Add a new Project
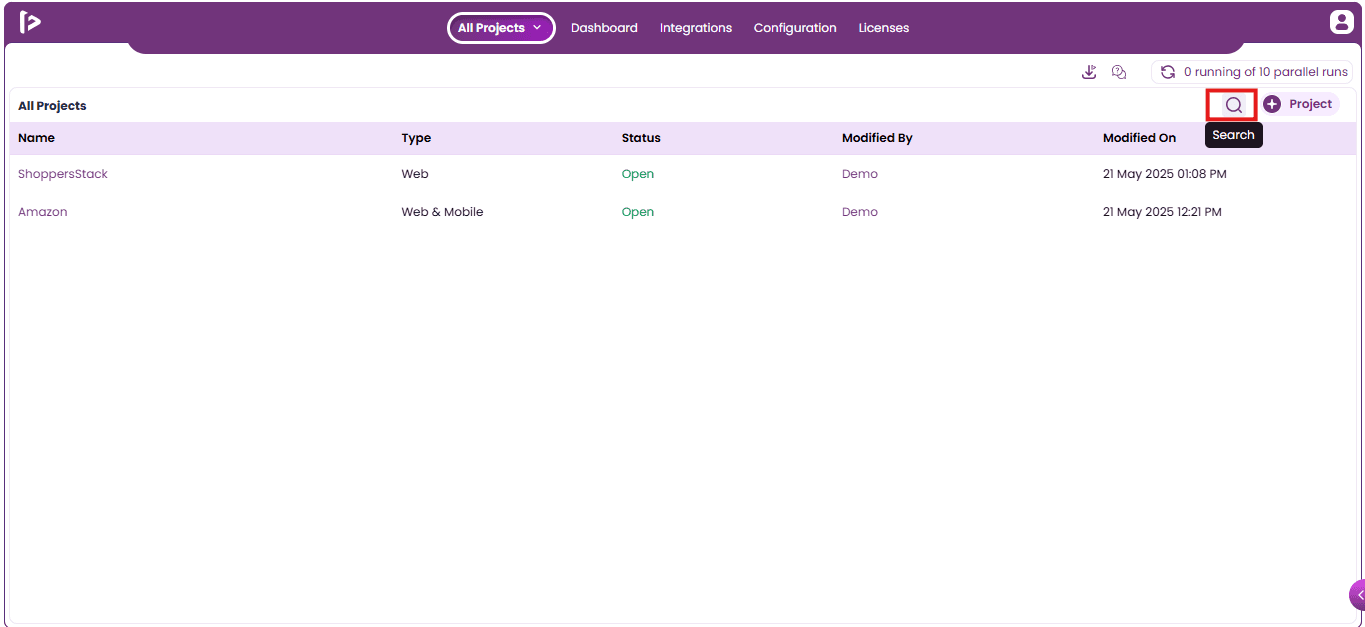This screenshot has height=627, width=1365. pos(1300,104)
